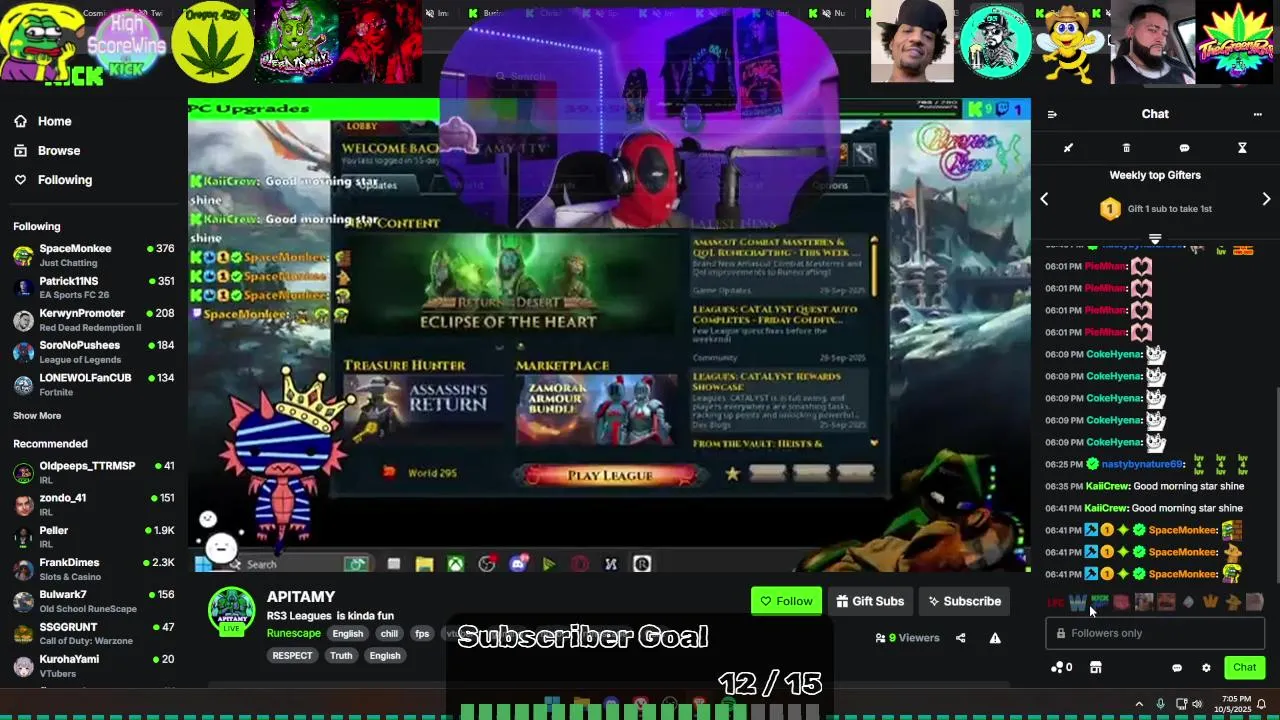Collapse the chat panel with the arrow icon
The width and height of the screenshot is (1280, 720).
pyautogui.click(x=1052, y=114)
